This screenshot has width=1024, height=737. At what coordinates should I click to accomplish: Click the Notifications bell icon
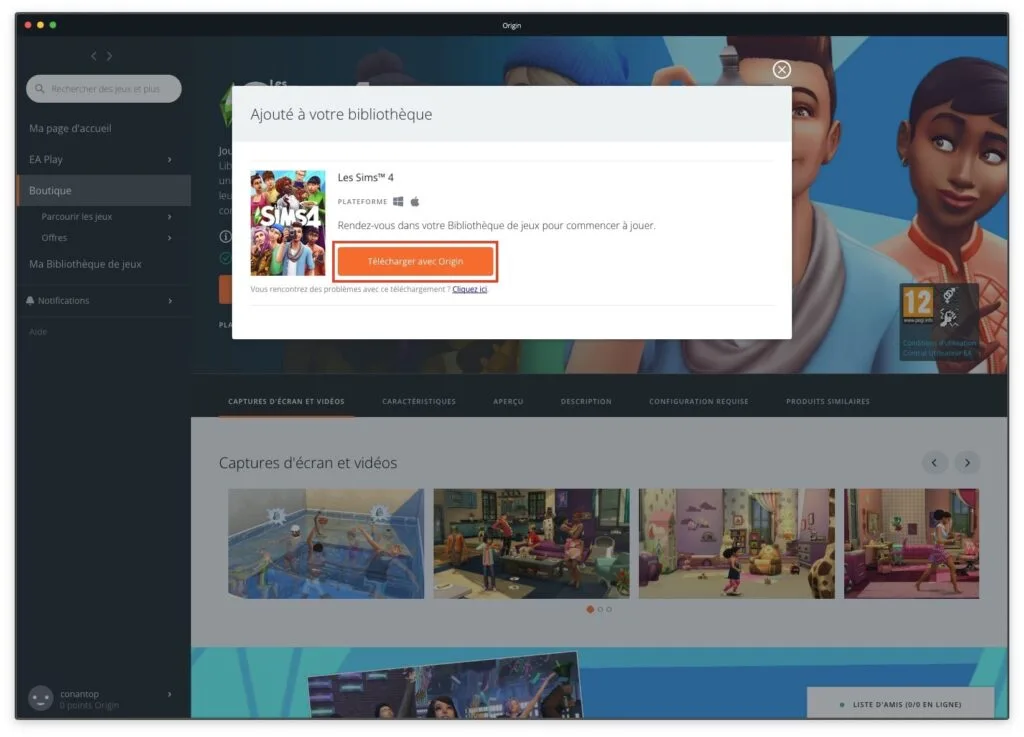pos(30,300)
